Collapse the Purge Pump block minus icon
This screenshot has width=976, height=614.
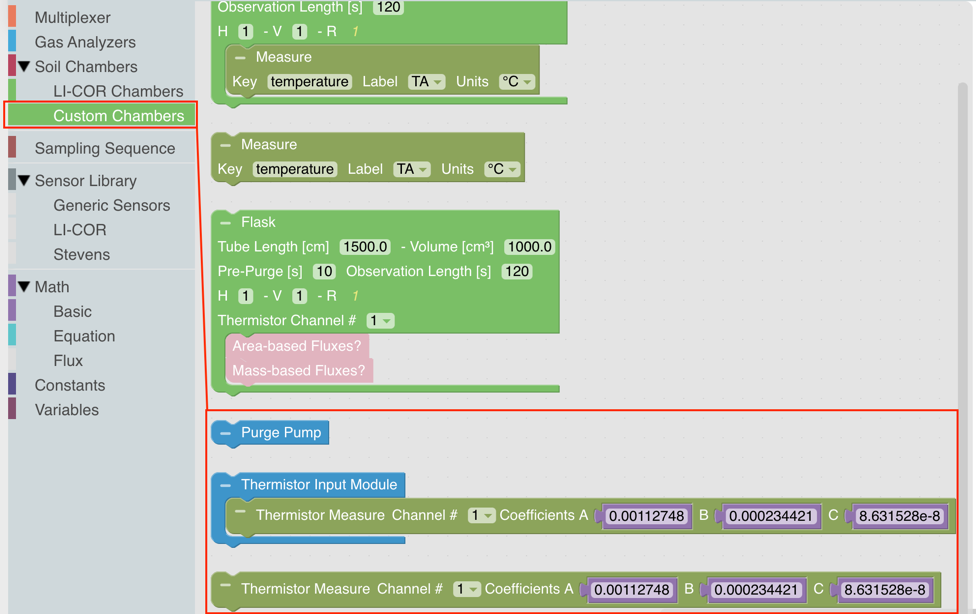226,433
